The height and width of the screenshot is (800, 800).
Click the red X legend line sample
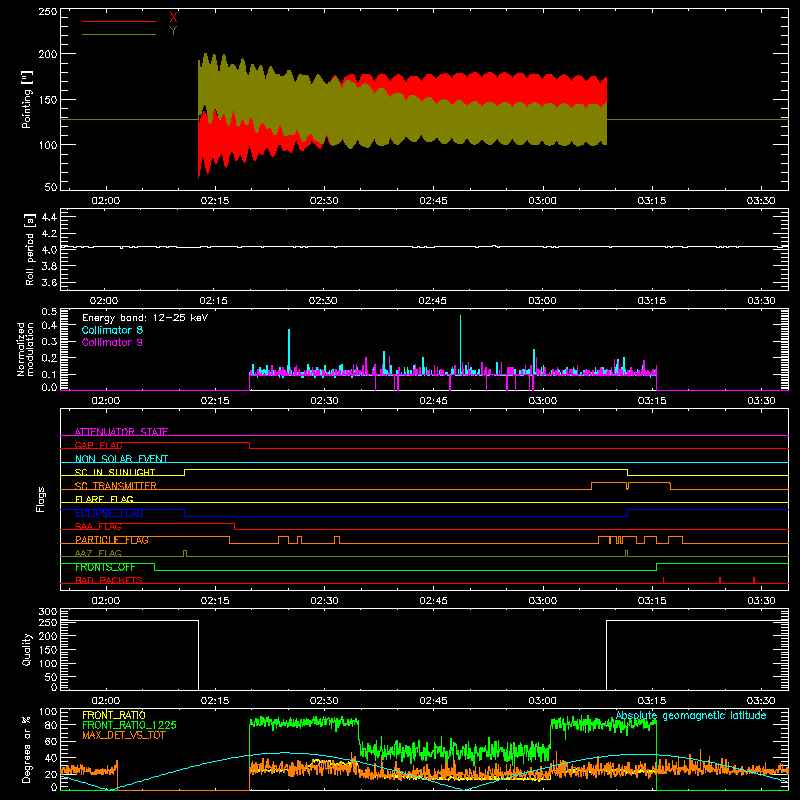(118, 21)
